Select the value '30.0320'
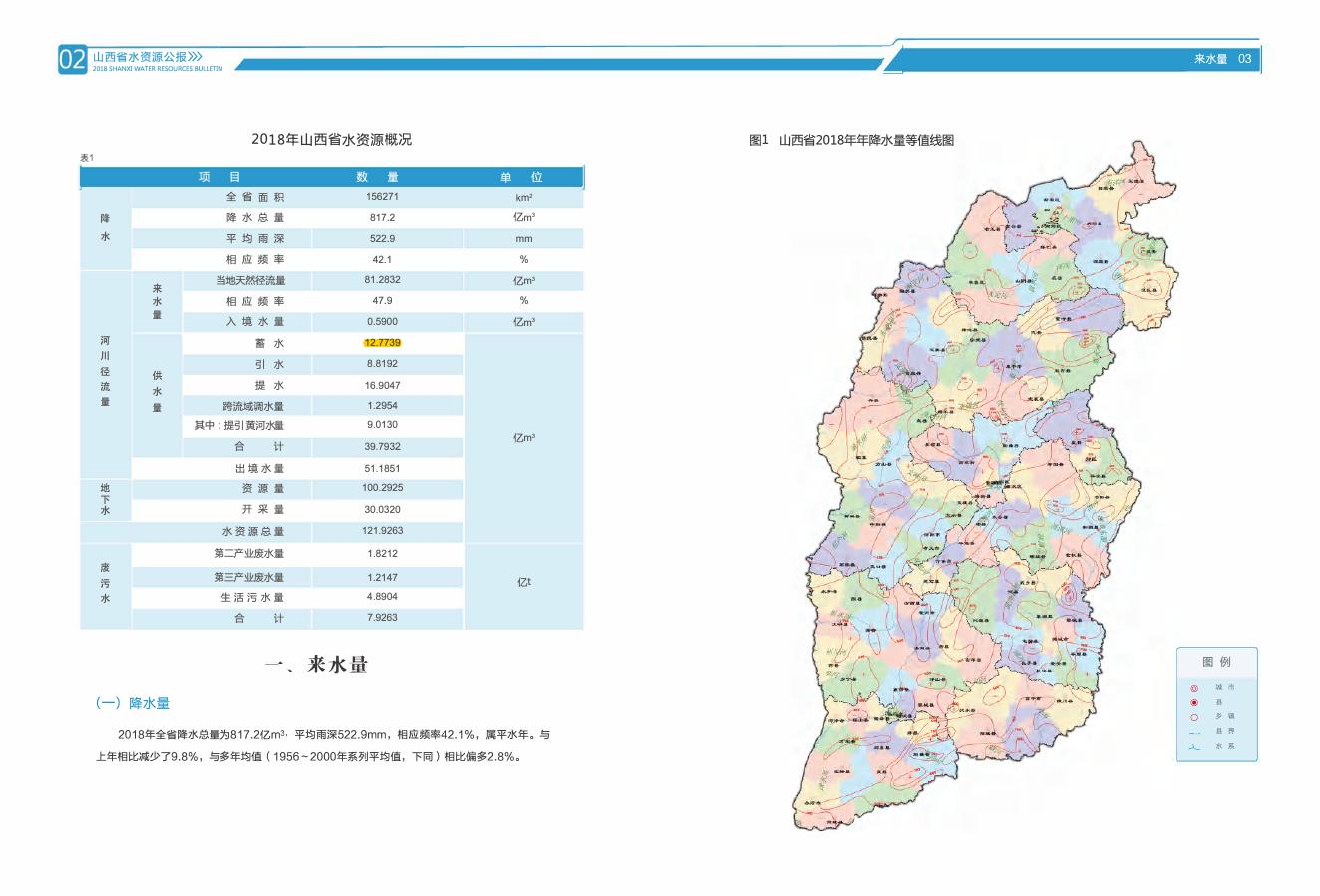Screen dimensions: 1320x896 coord(382,509)
